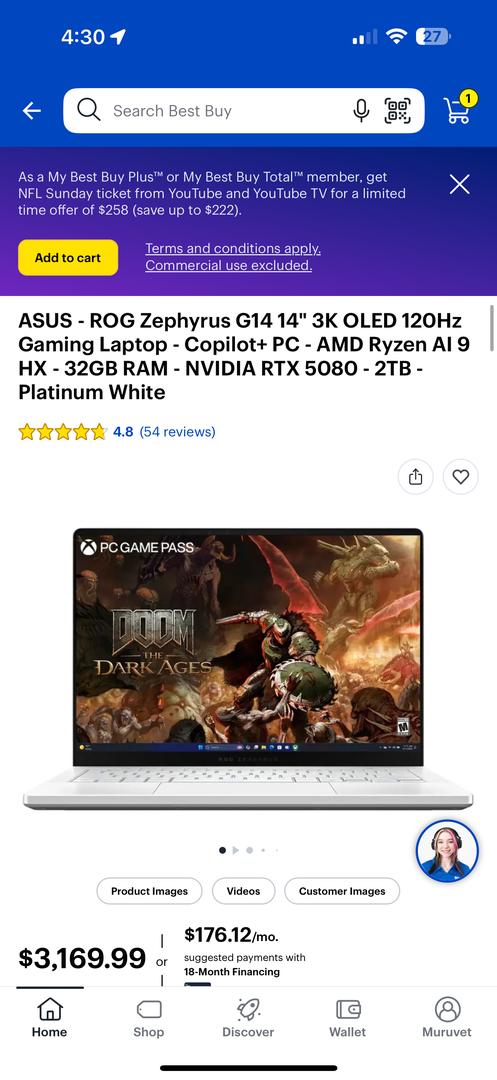Open the Shop tab
This screenshot has width=497, height=1080.
[149, 1018]
